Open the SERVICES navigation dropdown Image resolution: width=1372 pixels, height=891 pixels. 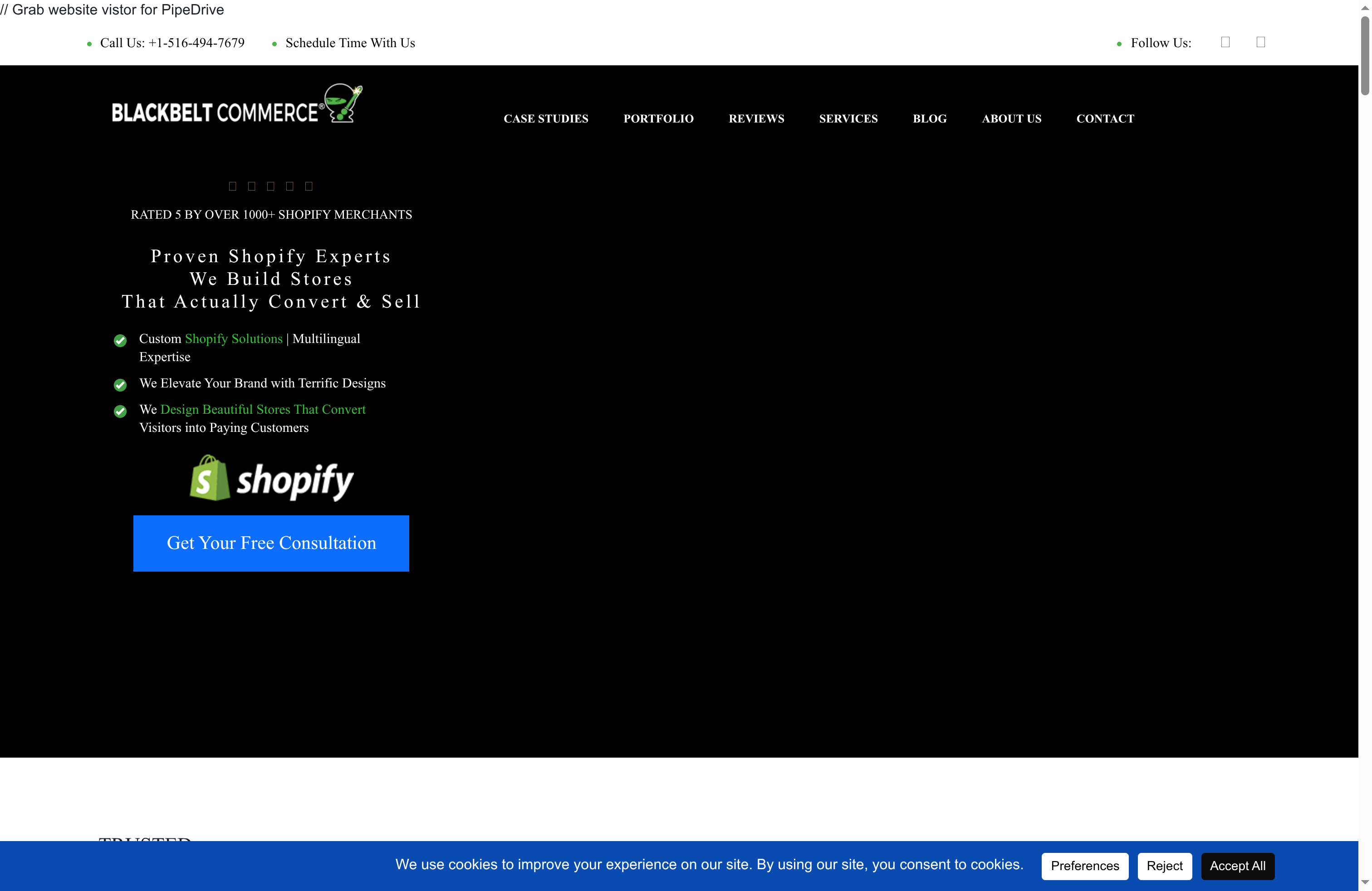pyautogui.click(x=848, y=119)
